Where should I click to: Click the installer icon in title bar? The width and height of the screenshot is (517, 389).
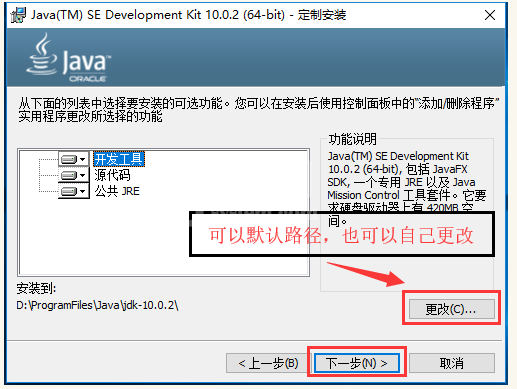click(18, 15)
